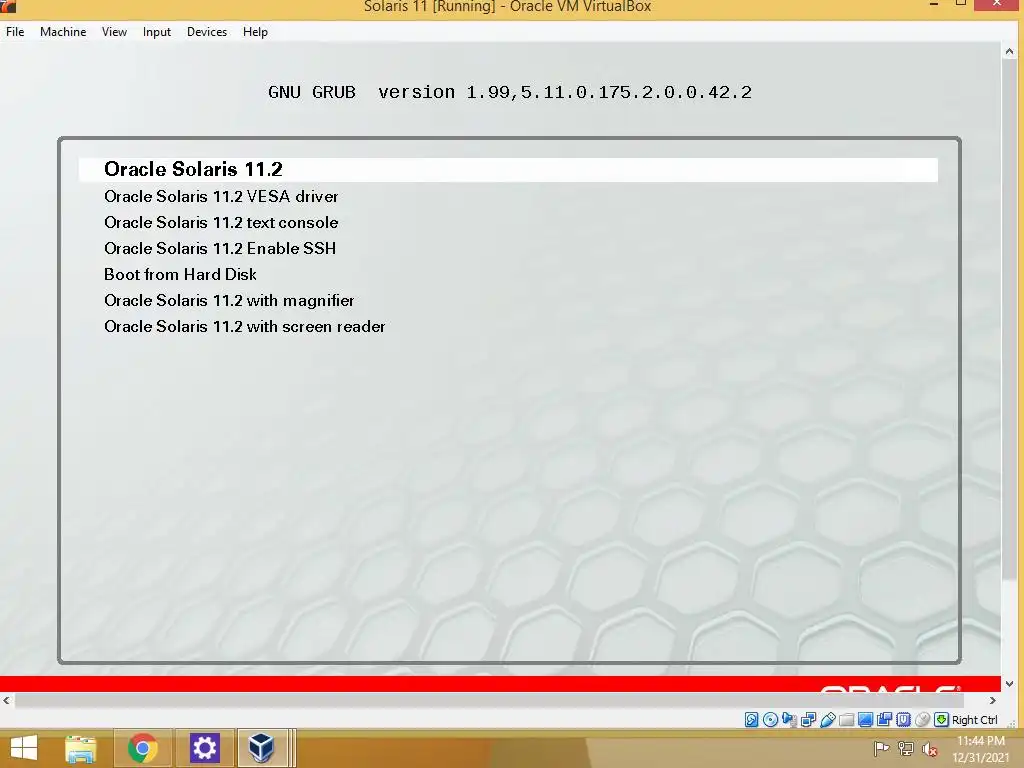
Task: Select Oracle Solaris 11.2 with screen reader
Action: 245,327
